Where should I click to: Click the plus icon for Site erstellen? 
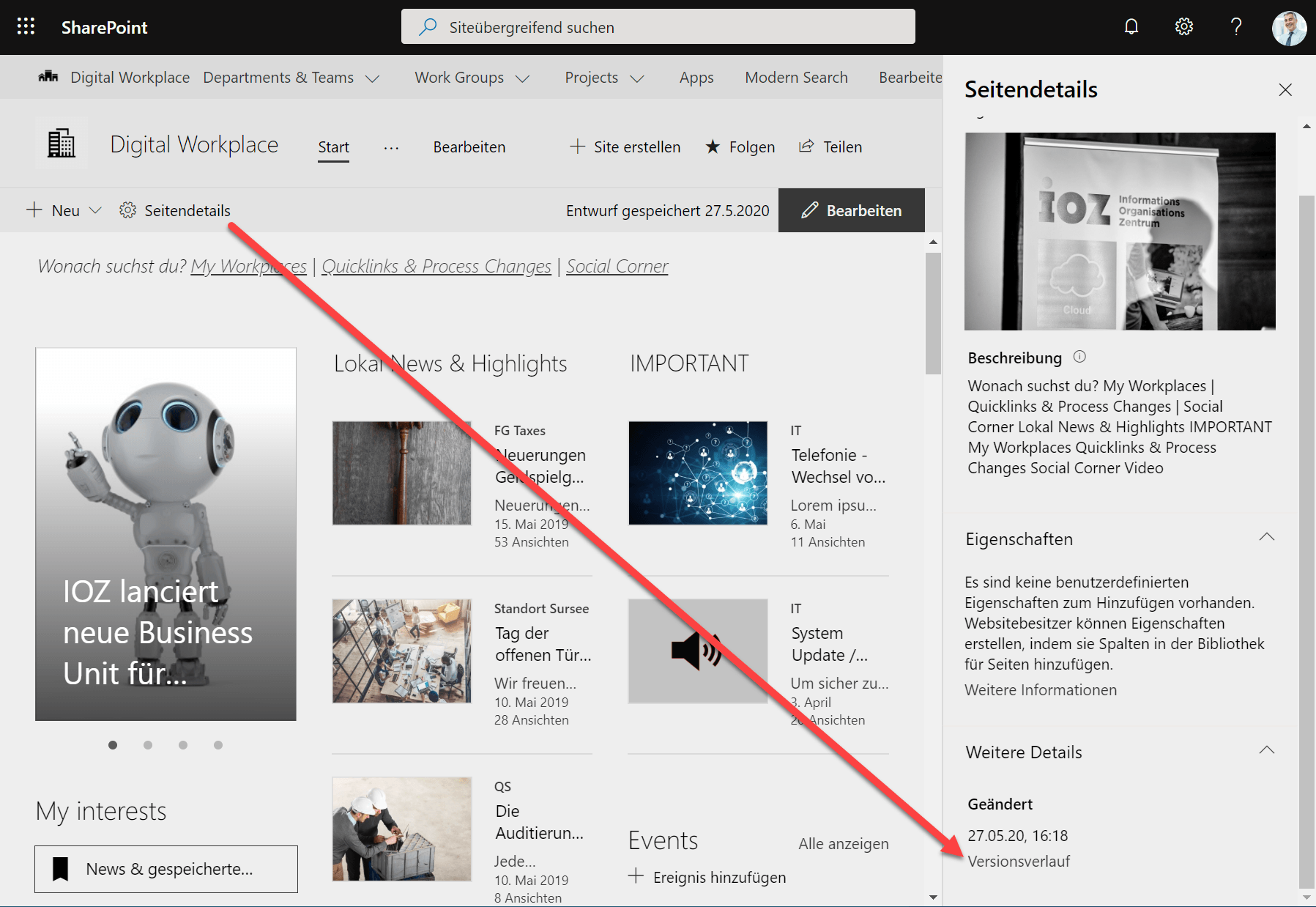578,147
